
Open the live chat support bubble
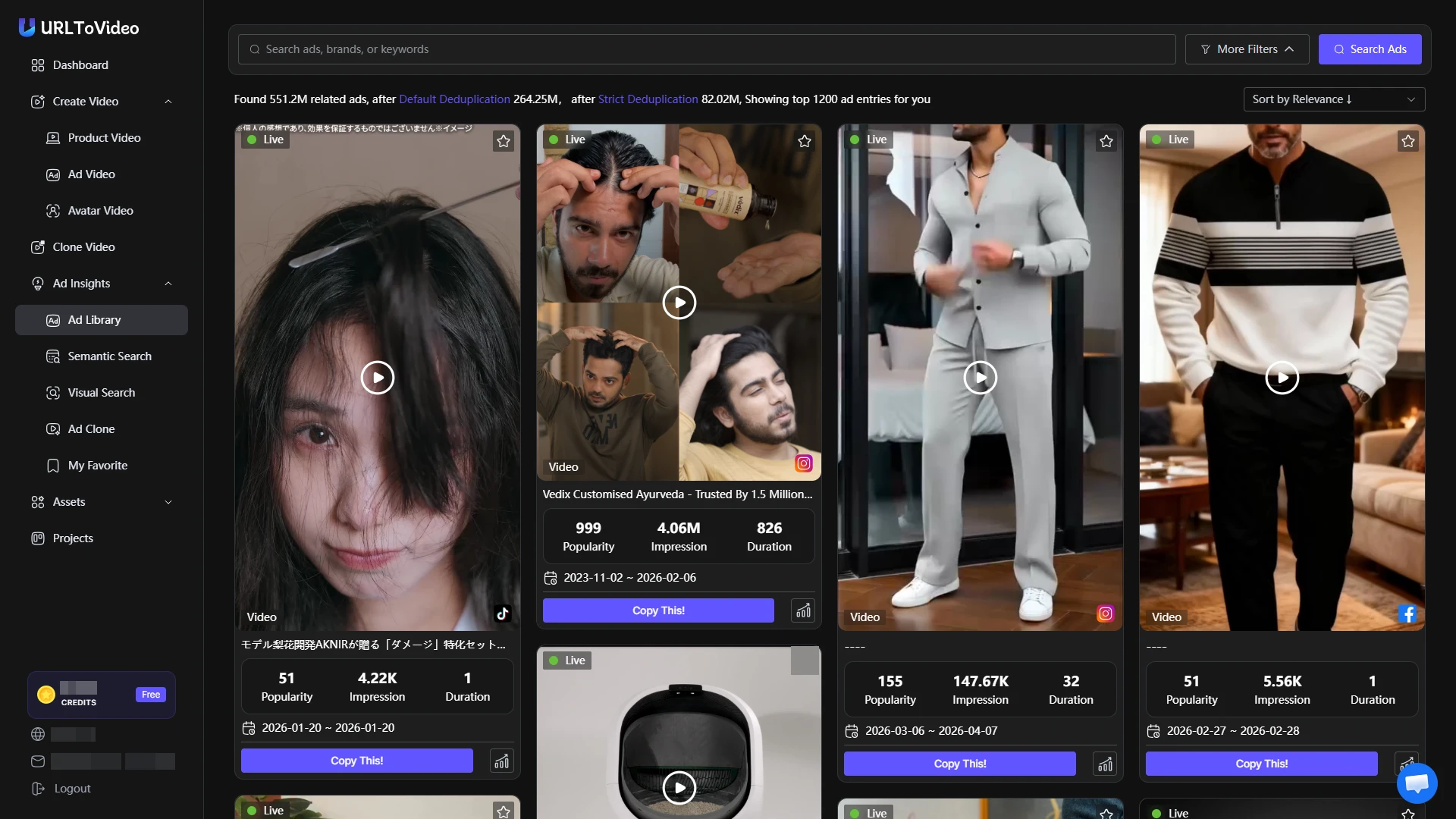pyautogui.click(x=1416, y=783)
